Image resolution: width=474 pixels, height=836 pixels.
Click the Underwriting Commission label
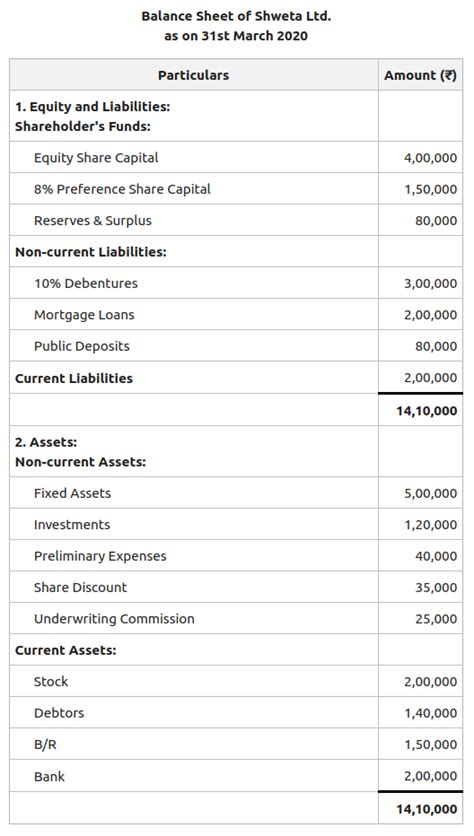(x=114, y=619)
